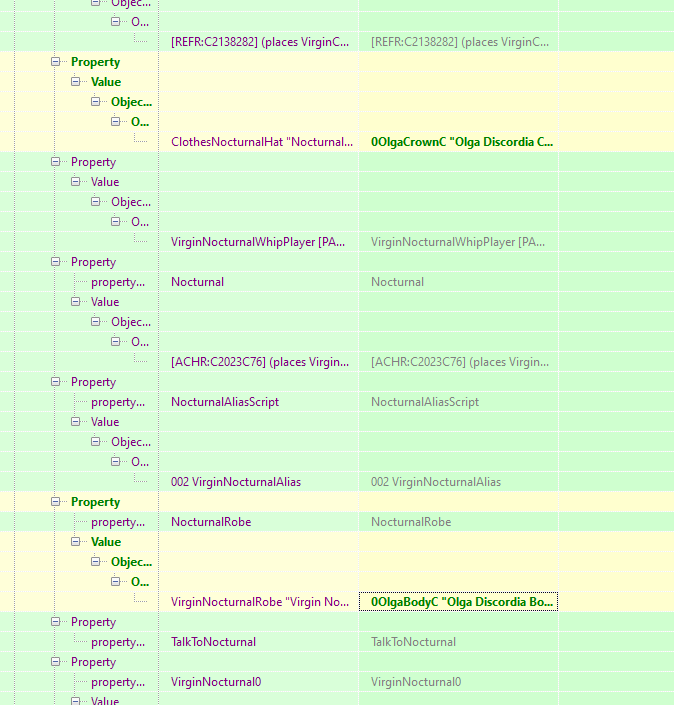The width and height of the screenshot is (674, 705).
Task: Select the gray NocturnalAliasScript cell
Action: [x=458, y=402]
